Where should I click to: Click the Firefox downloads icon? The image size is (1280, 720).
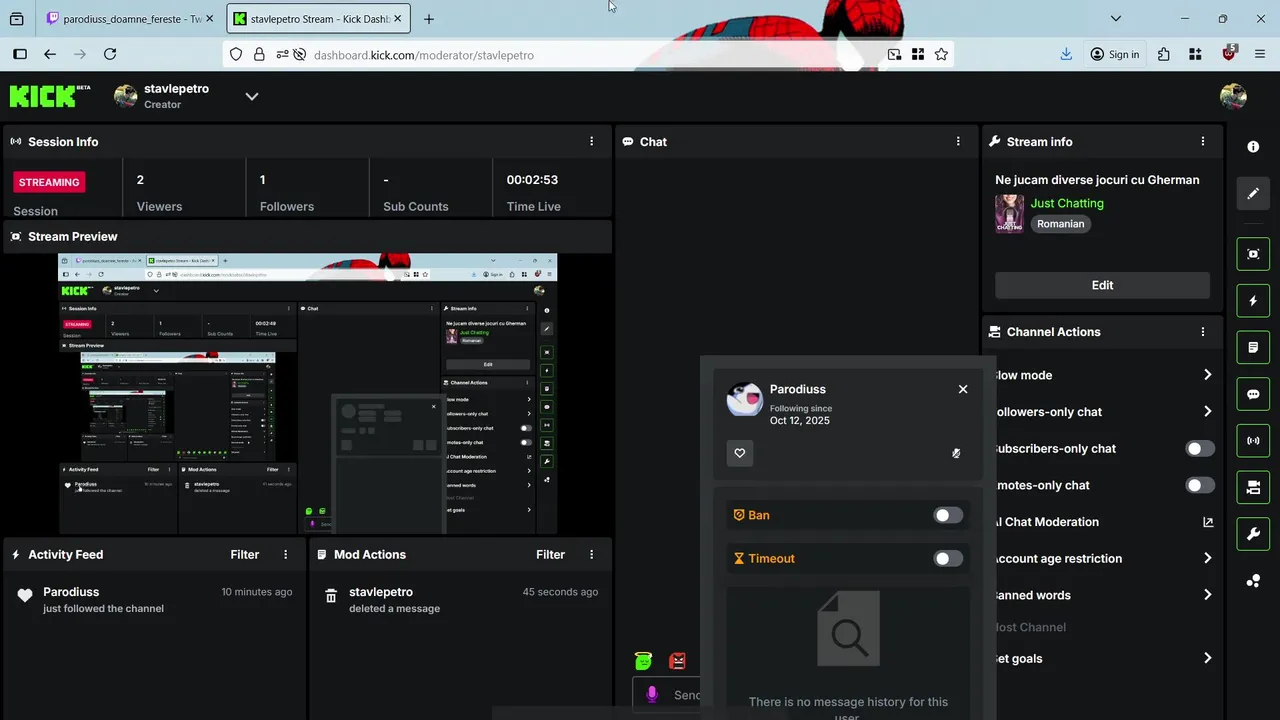[x=1066, y=54]
